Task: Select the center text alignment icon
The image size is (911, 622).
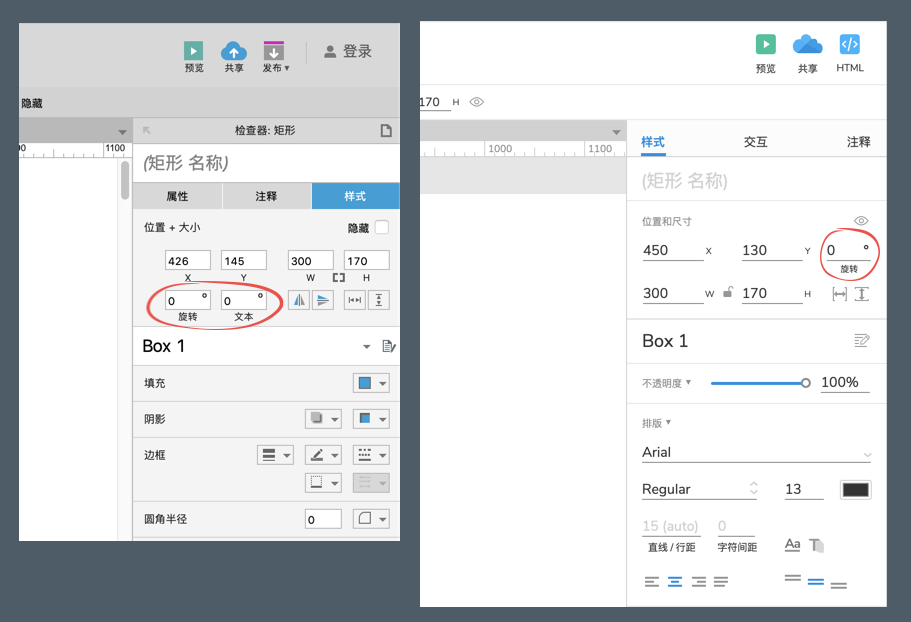Action: coord(675,581)
